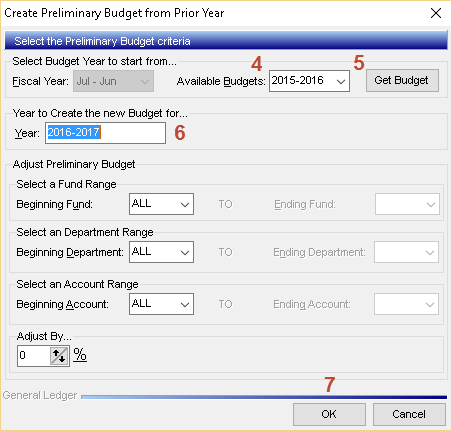Screen dimensions: 452x431
Task: Expand the Beginning Department dropdown
Action: [x=161, y=252]
